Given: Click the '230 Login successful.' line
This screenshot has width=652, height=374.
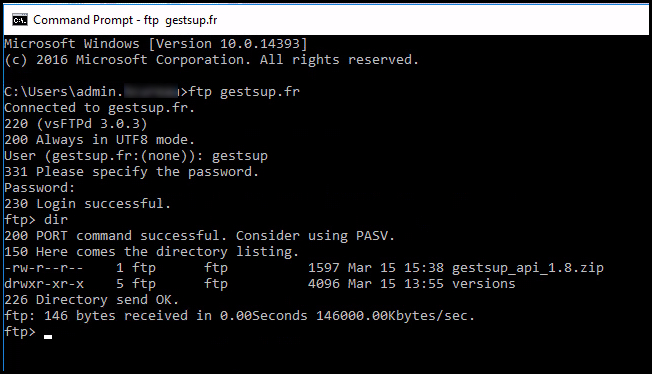Looking at the screenshot, I should 87,204.
